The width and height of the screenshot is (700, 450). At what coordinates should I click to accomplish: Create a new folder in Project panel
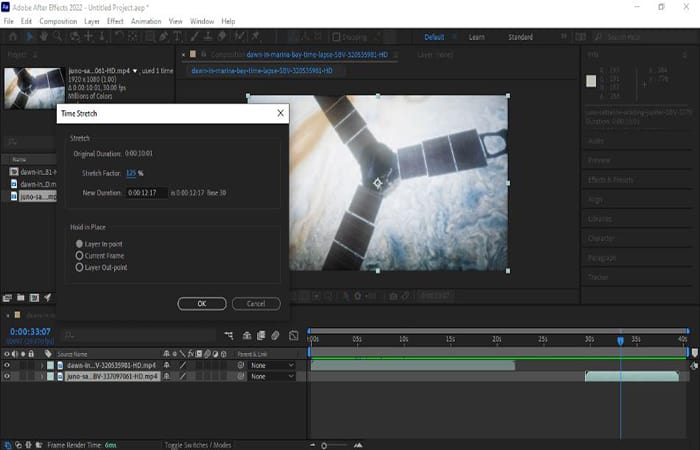point(21,298)
